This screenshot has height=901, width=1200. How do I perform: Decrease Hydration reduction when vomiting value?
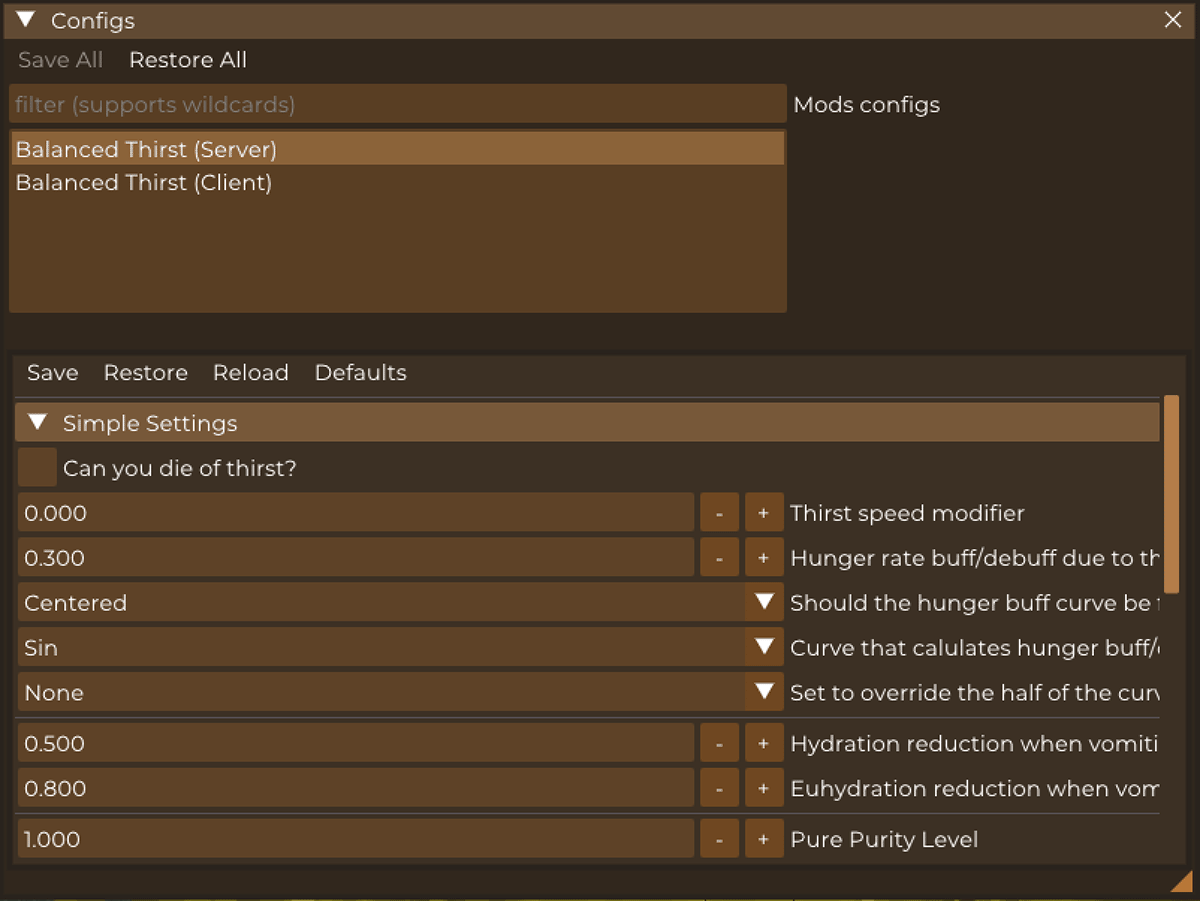[719, 744]
